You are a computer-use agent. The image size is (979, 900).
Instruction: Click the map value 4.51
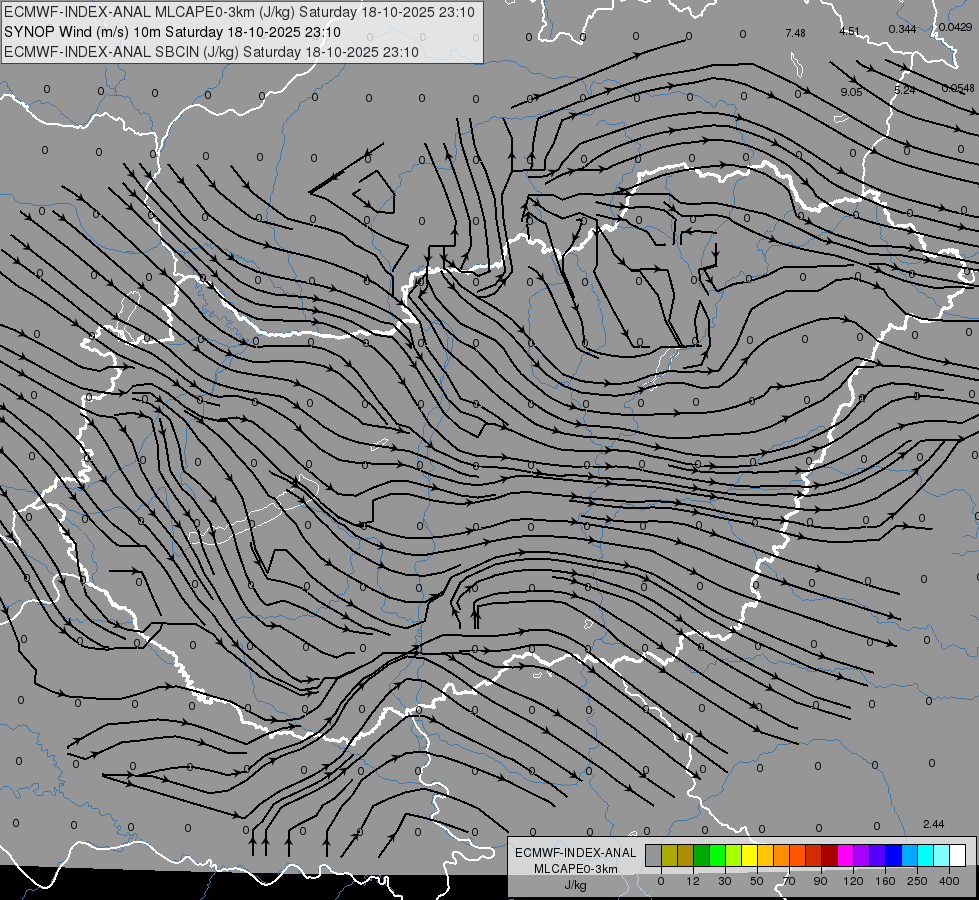pyautogui.click(x=850, y=31)
